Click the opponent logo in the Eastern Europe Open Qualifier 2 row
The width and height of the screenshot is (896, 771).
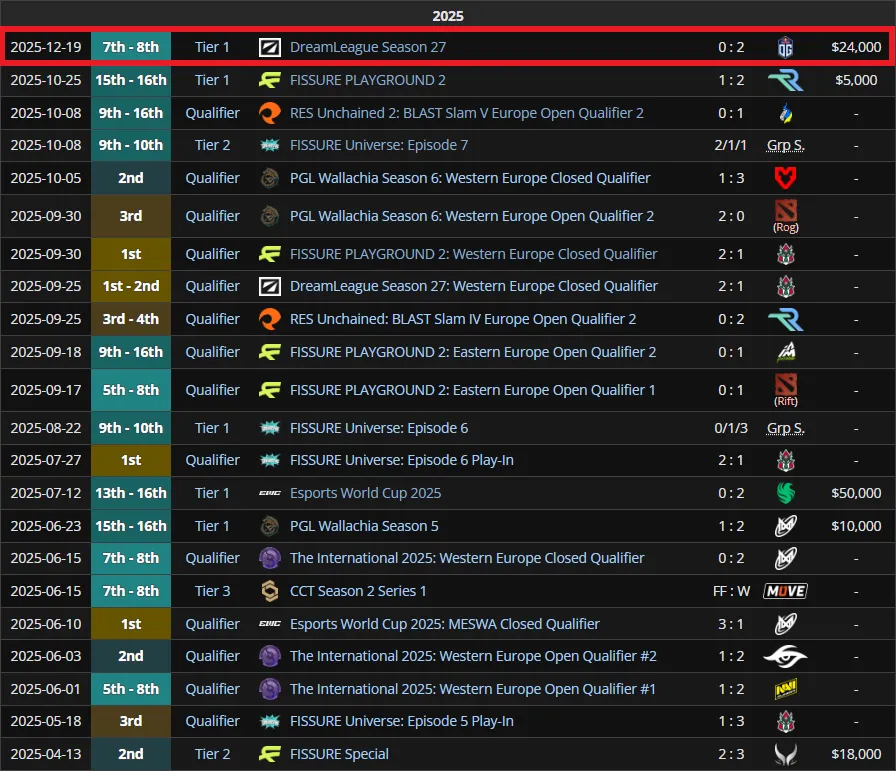(x=786, y=352)
